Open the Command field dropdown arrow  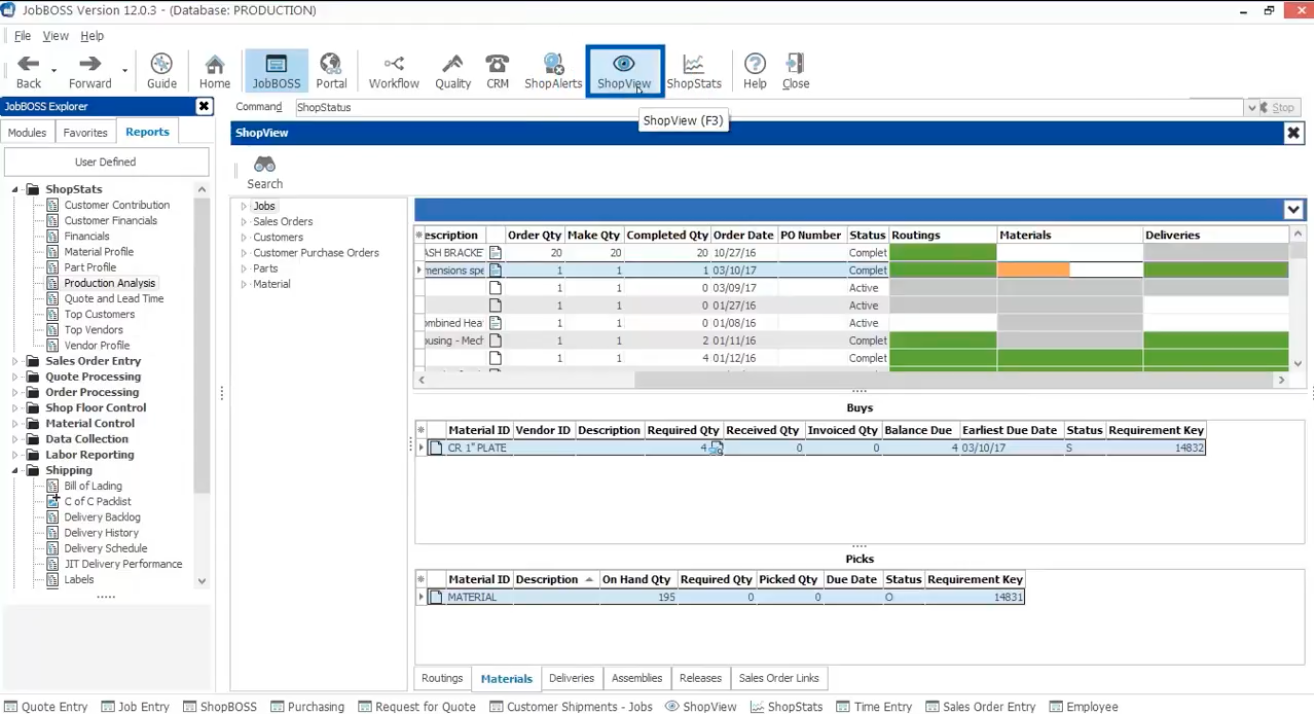pos(1251,107)
